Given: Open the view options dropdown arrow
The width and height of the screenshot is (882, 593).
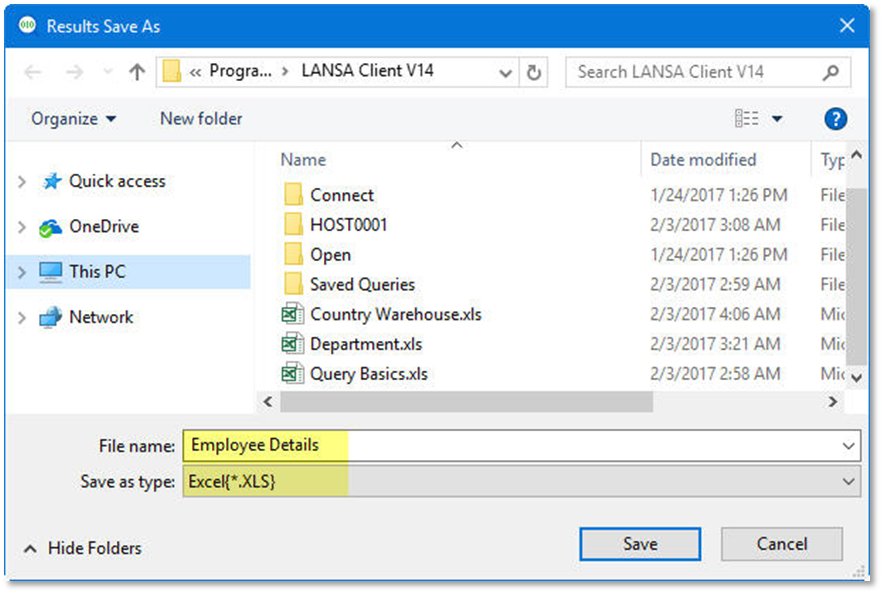Looking at the screenshot, I should 777,119.
